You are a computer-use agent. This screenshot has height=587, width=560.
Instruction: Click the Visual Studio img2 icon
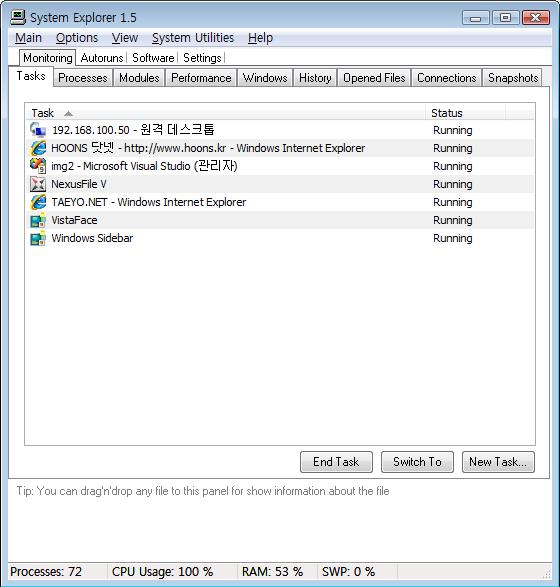click(38, 166)
